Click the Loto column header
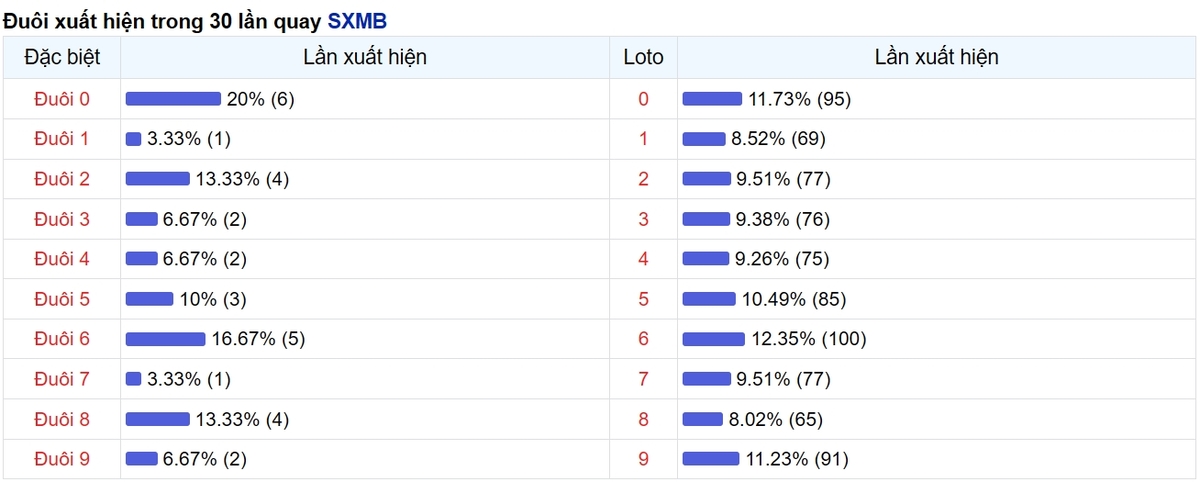This screenshot has height=482, width=1200. pos(643,57)
